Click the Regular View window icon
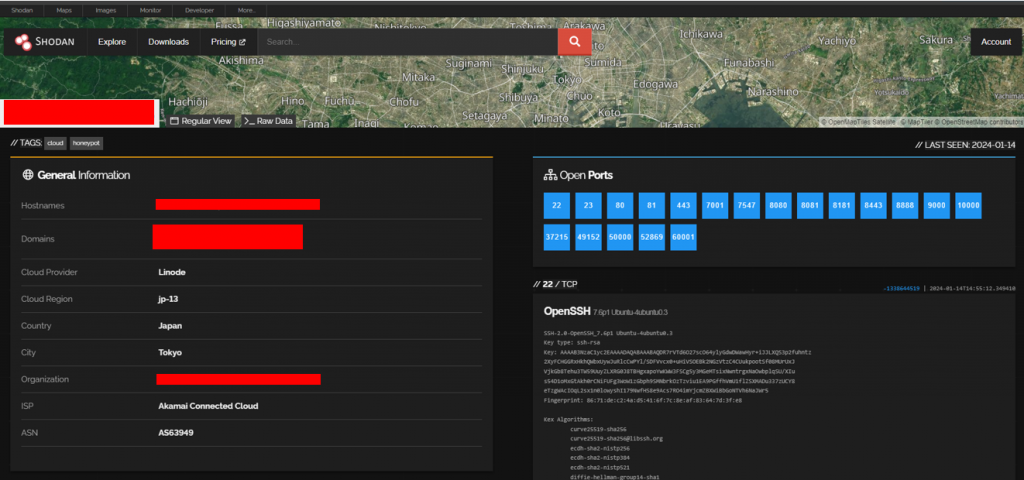The width and height of the screenshot is (1024, 480). tap(174, 121)
